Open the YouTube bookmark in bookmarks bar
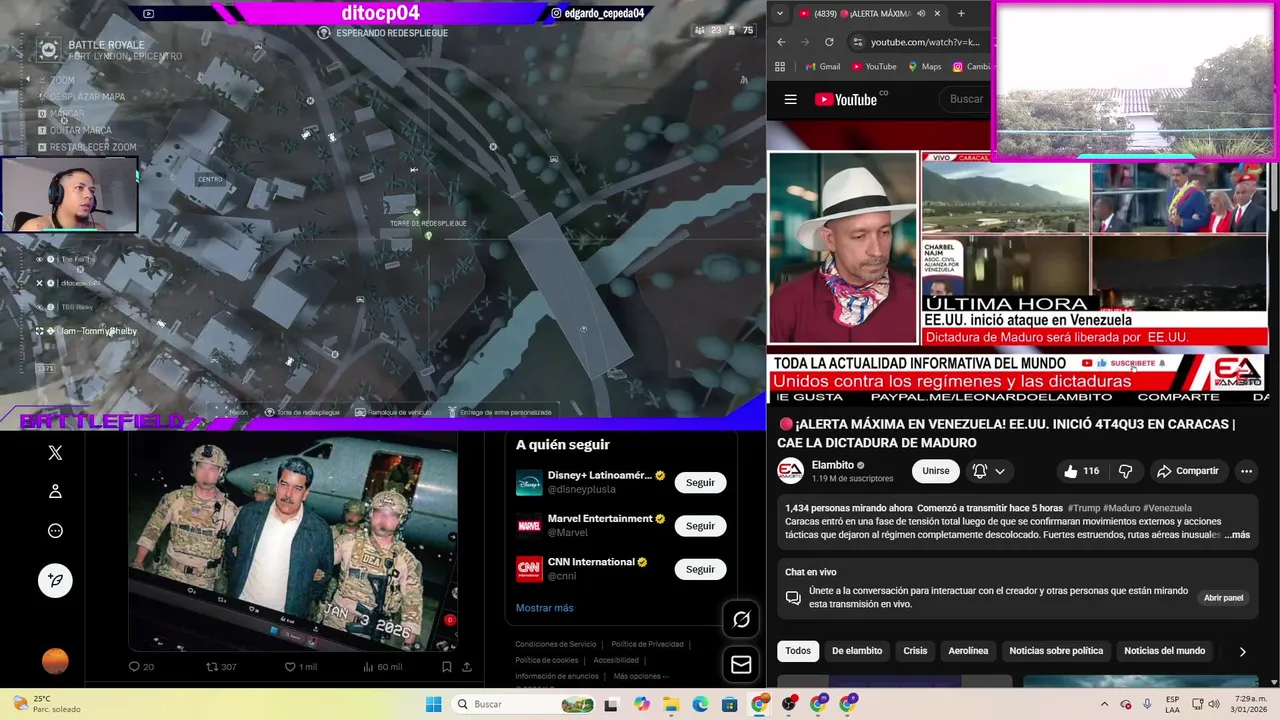 pyautogui.click(x=872, y=67)
